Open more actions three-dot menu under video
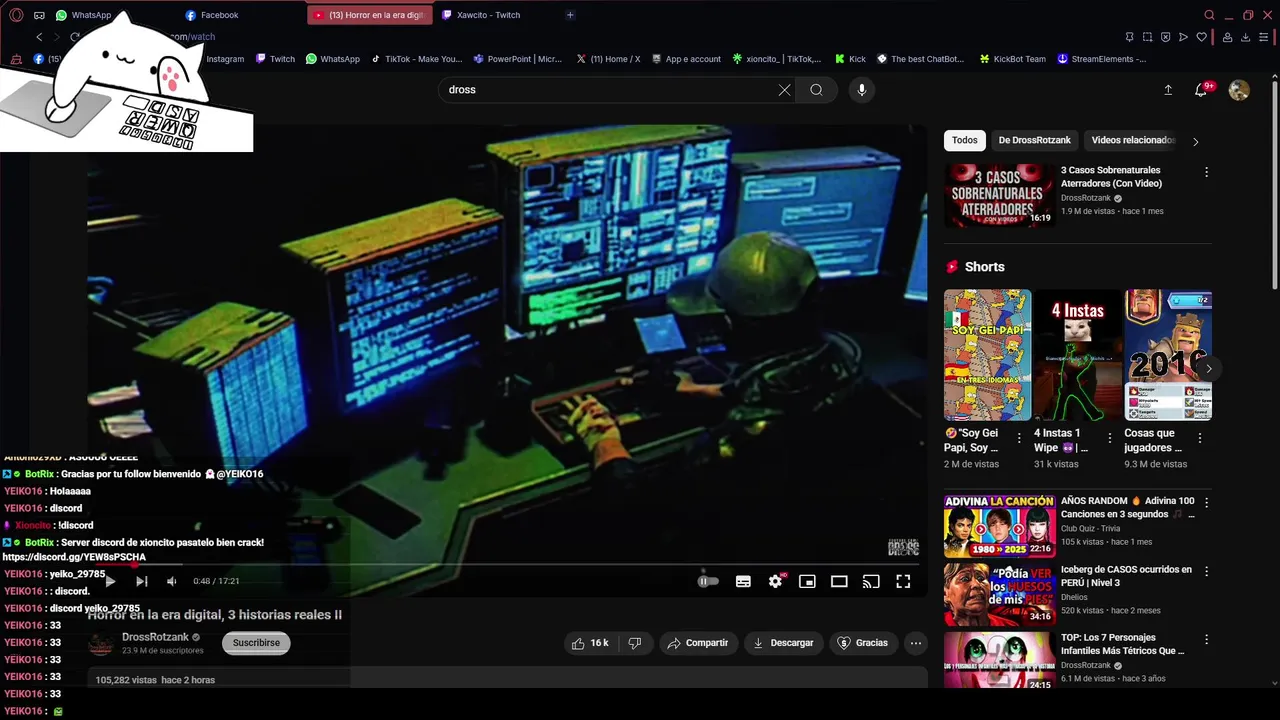Screen dimensions: 1280x720 point(915,643)
